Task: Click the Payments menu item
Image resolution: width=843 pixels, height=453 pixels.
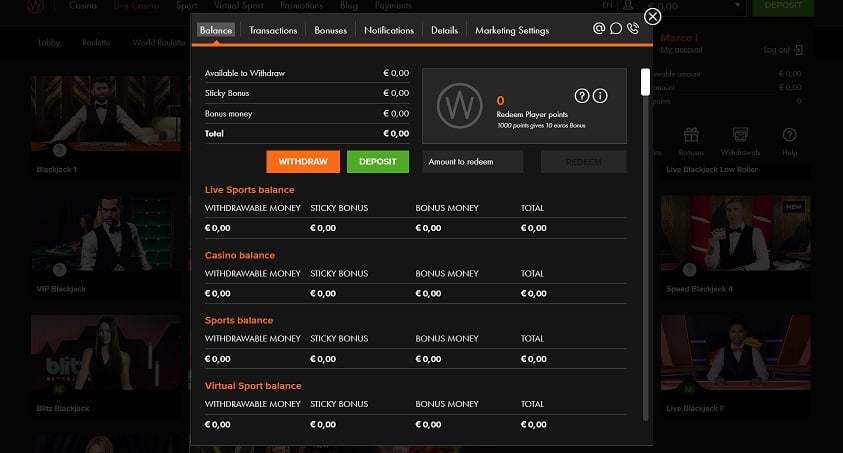Action: [x=393, y=5]
